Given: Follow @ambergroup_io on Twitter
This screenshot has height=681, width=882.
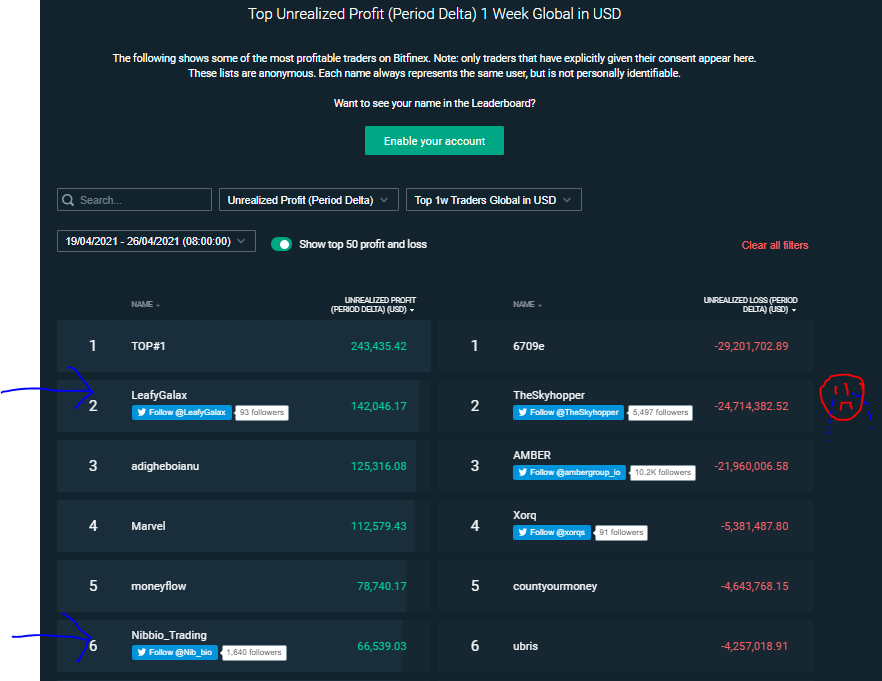Looking at the screenshot, I should coord(569,472).
